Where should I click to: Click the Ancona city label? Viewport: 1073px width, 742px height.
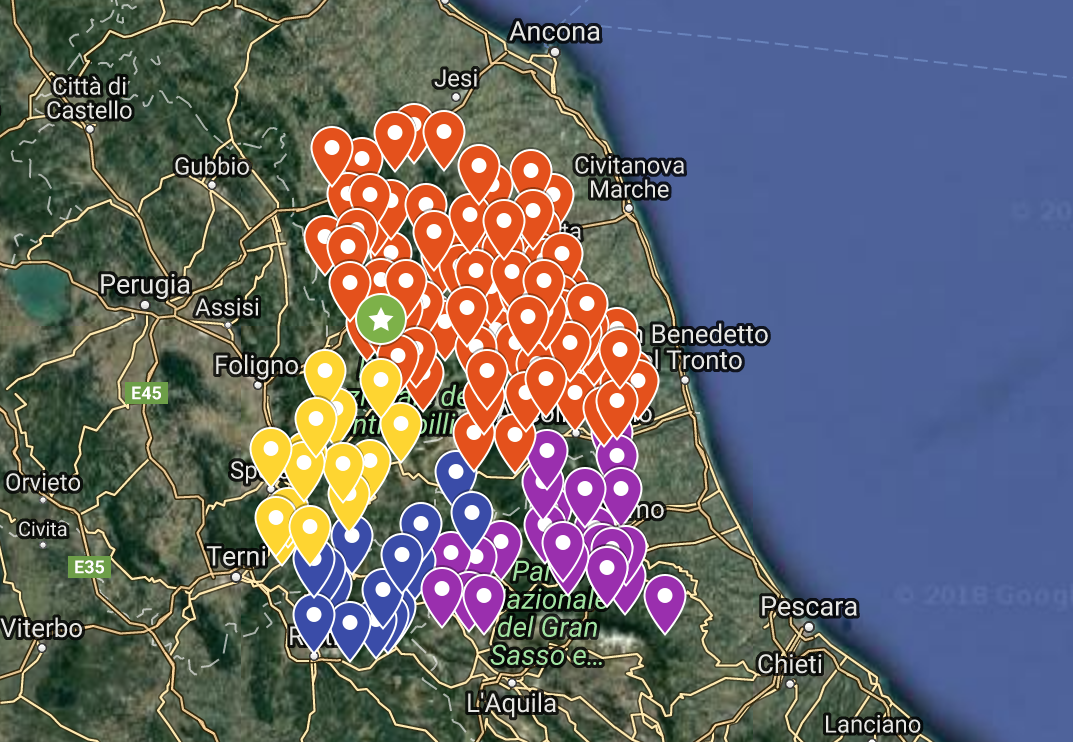pos(554,31)
